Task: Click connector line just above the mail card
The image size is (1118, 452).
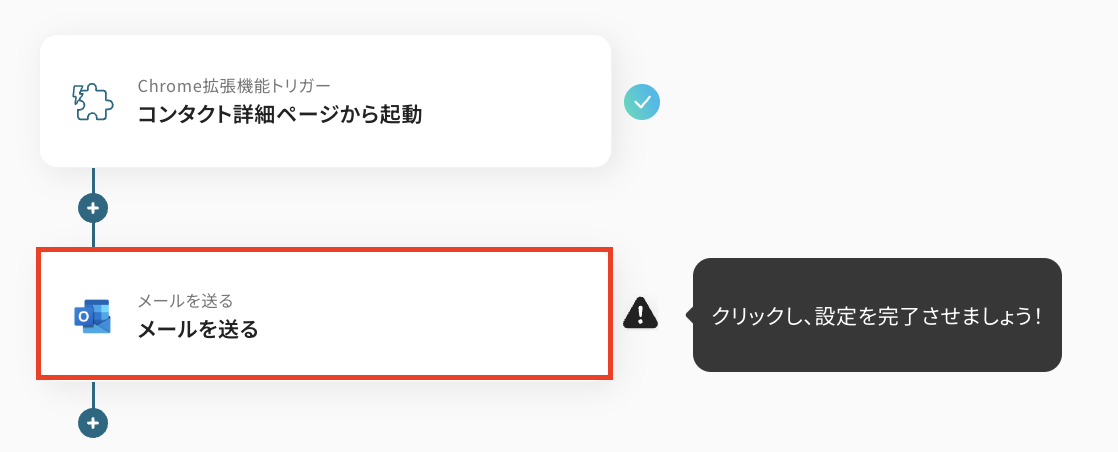Action: [93, 236]
